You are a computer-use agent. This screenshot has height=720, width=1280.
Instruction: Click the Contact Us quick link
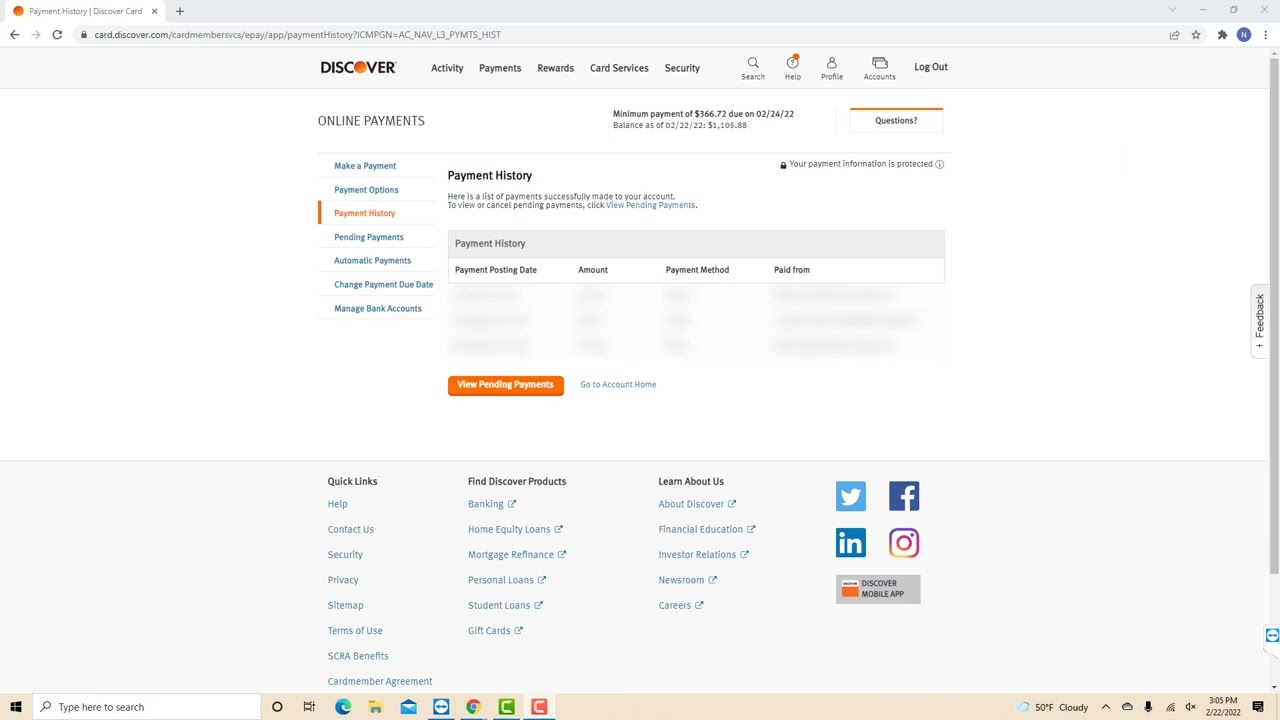click(351, 529)
